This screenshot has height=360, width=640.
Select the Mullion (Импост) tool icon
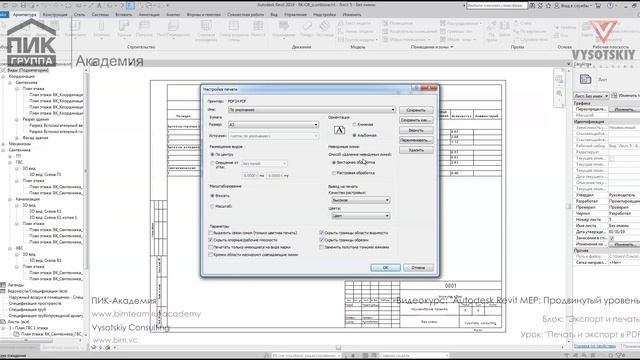pos(258,26)
